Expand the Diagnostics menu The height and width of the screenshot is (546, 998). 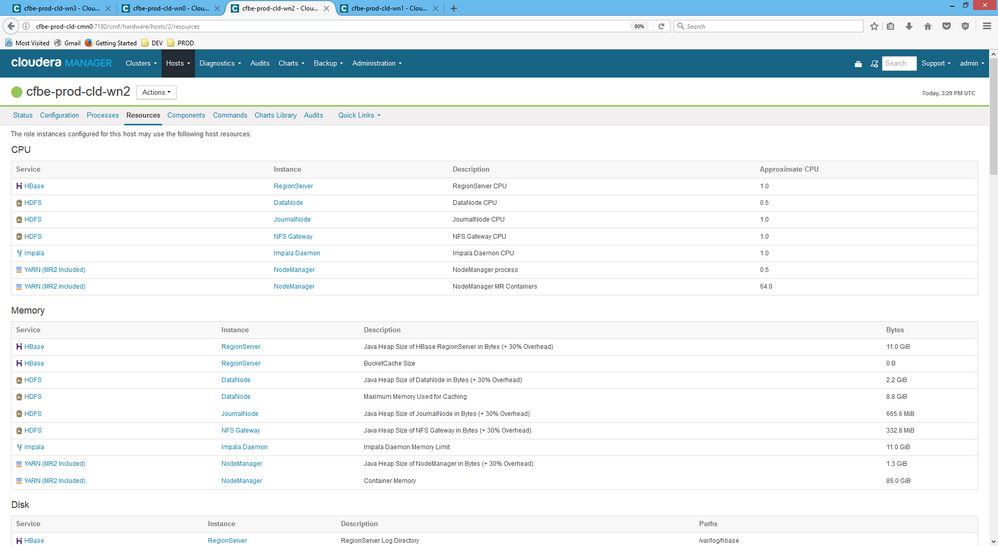tap(220, 64)
